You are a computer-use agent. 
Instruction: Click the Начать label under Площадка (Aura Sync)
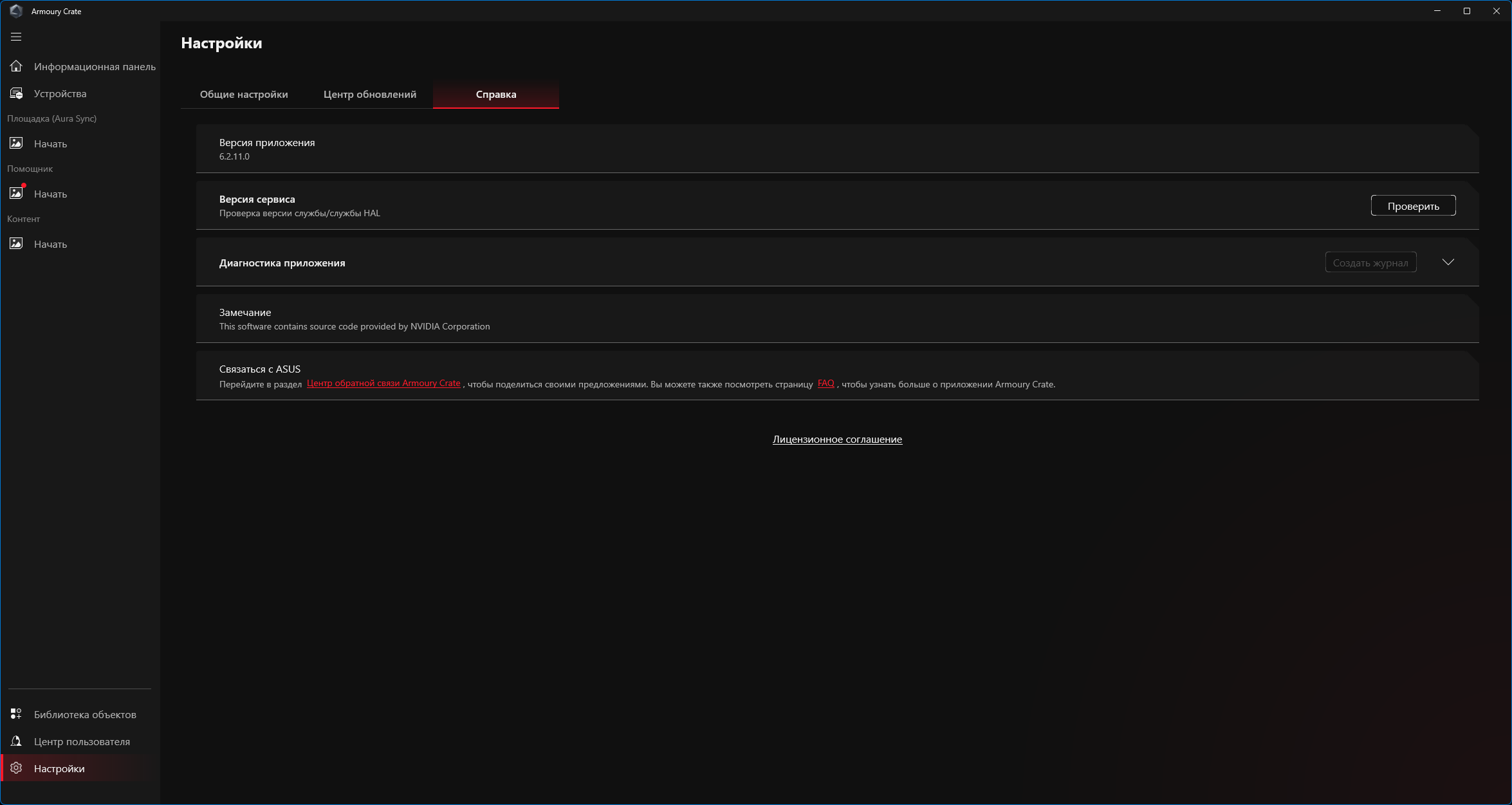pyautogui.click(x=50, y=144)
